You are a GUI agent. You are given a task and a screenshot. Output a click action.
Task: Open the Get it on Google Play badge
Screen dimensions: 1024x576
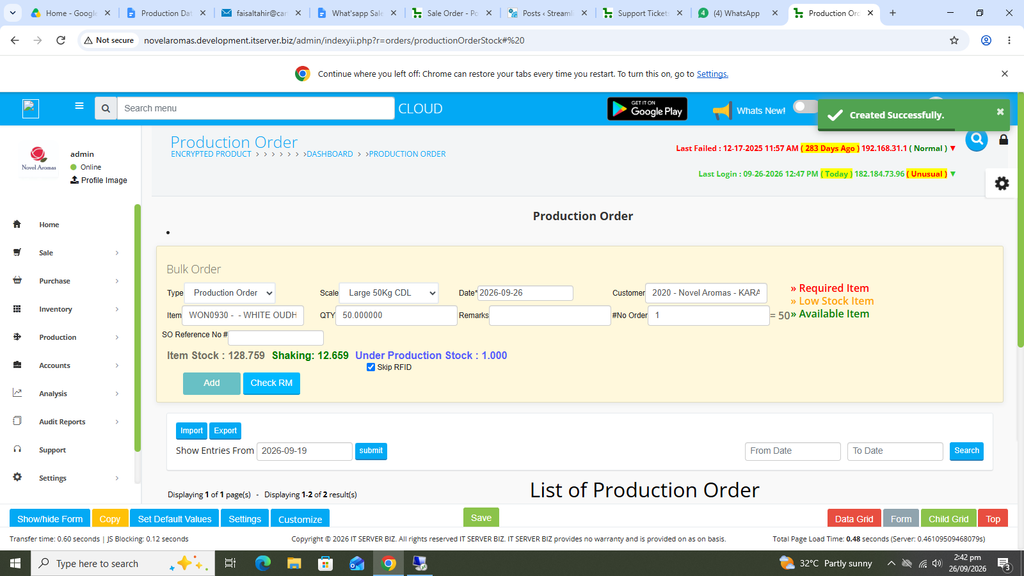(647, 109)
